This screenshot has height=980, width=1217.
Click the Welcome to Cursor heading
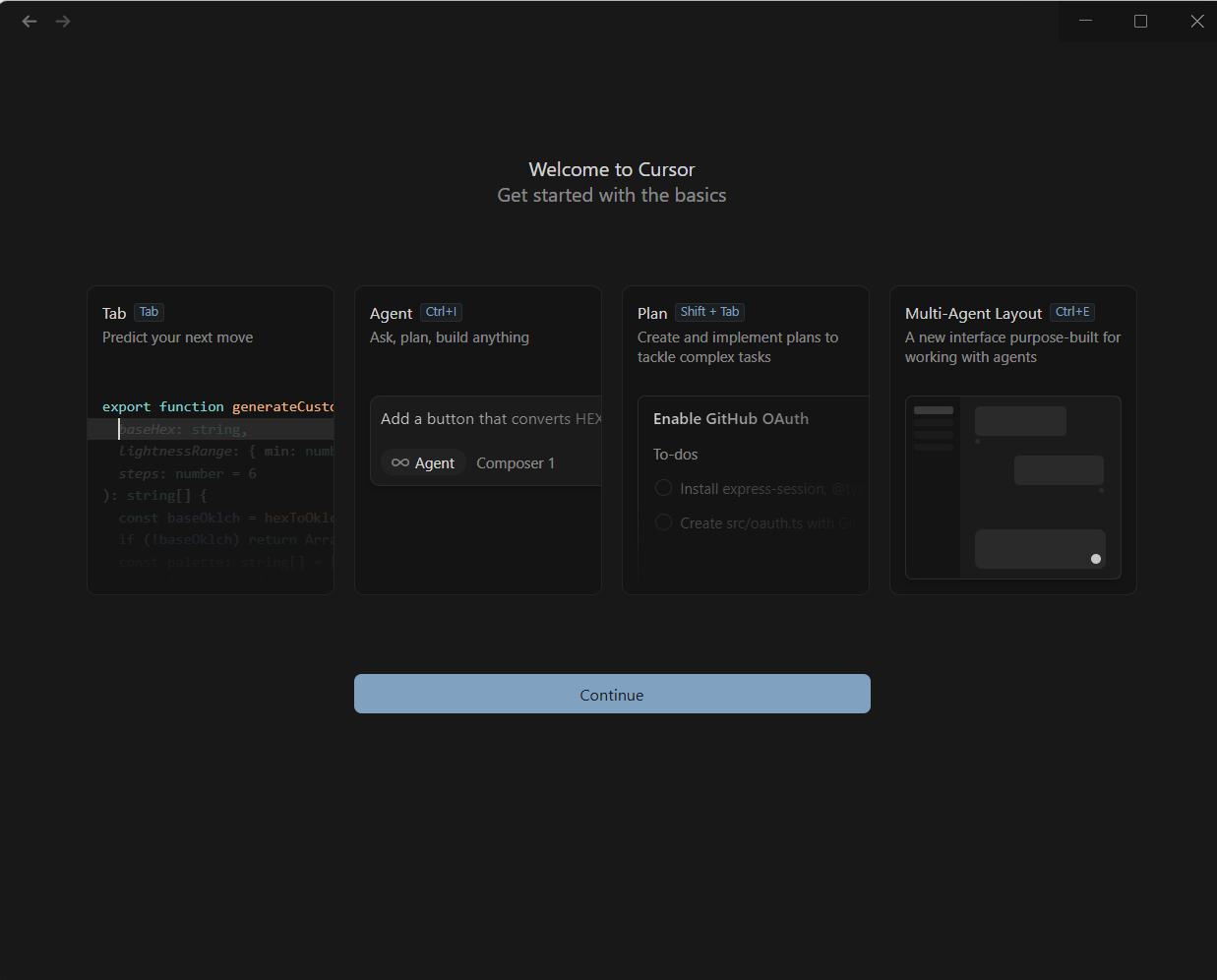pyautogui.click(x=612, y=169)
